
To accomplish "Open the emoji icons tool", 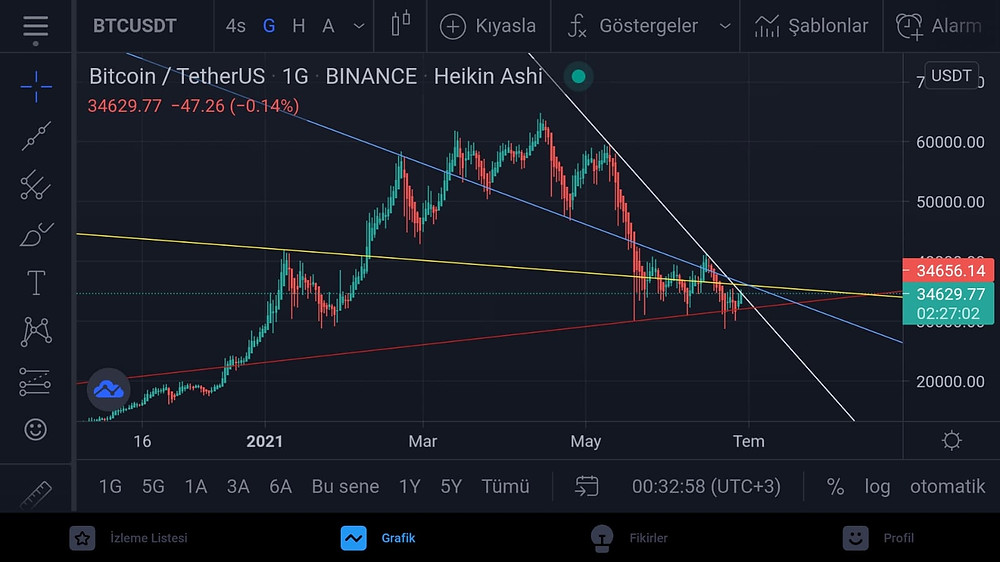I will click(x=36, y=429).
